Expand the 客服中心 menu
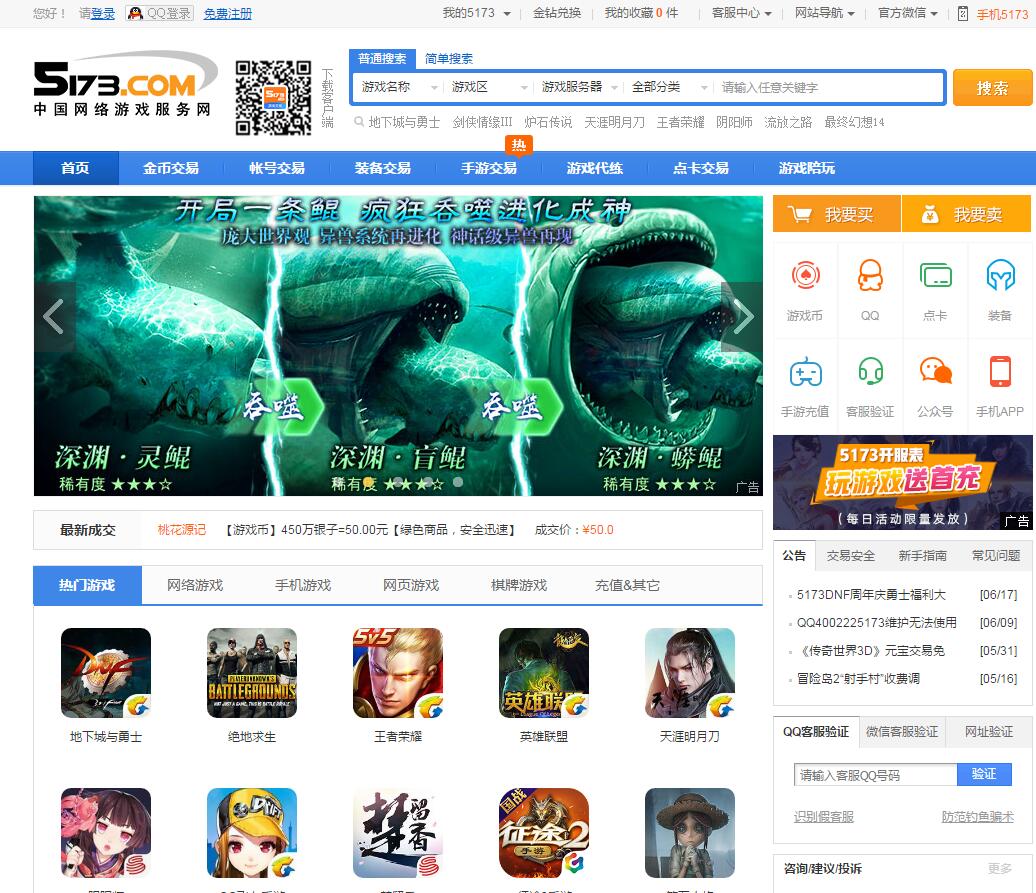Image resolution: width=1036 pixels, height=893 pixels. coord(741,13)
